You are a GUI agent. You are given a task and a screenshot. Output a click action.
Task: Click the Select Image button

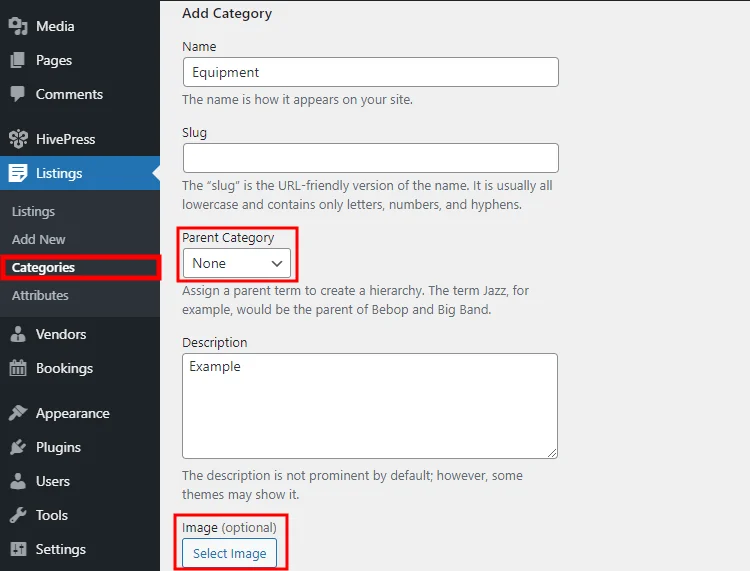[x=230, y=553]
